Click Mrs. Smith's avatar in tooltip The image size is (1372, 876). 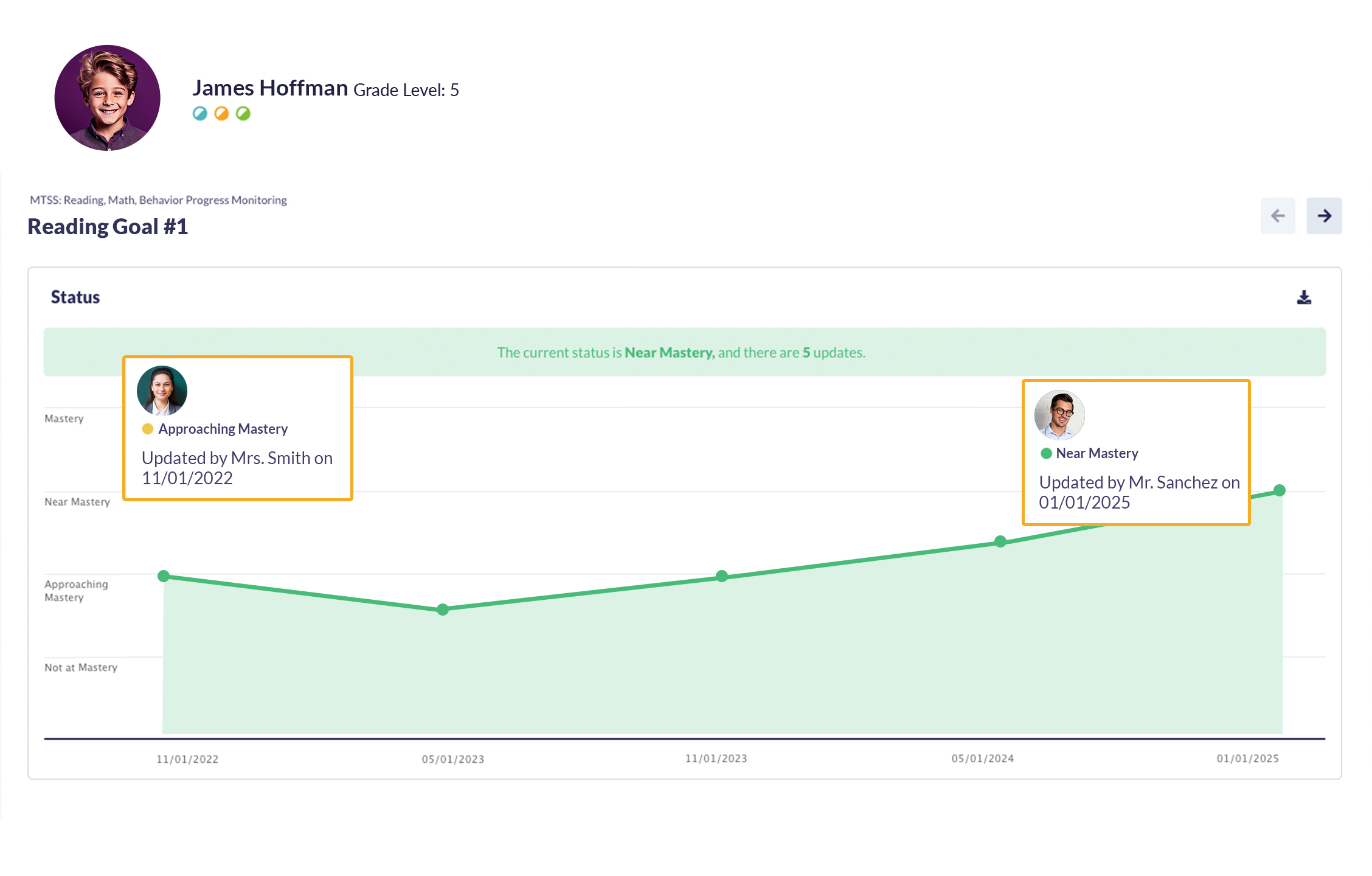tap(162, 391)
